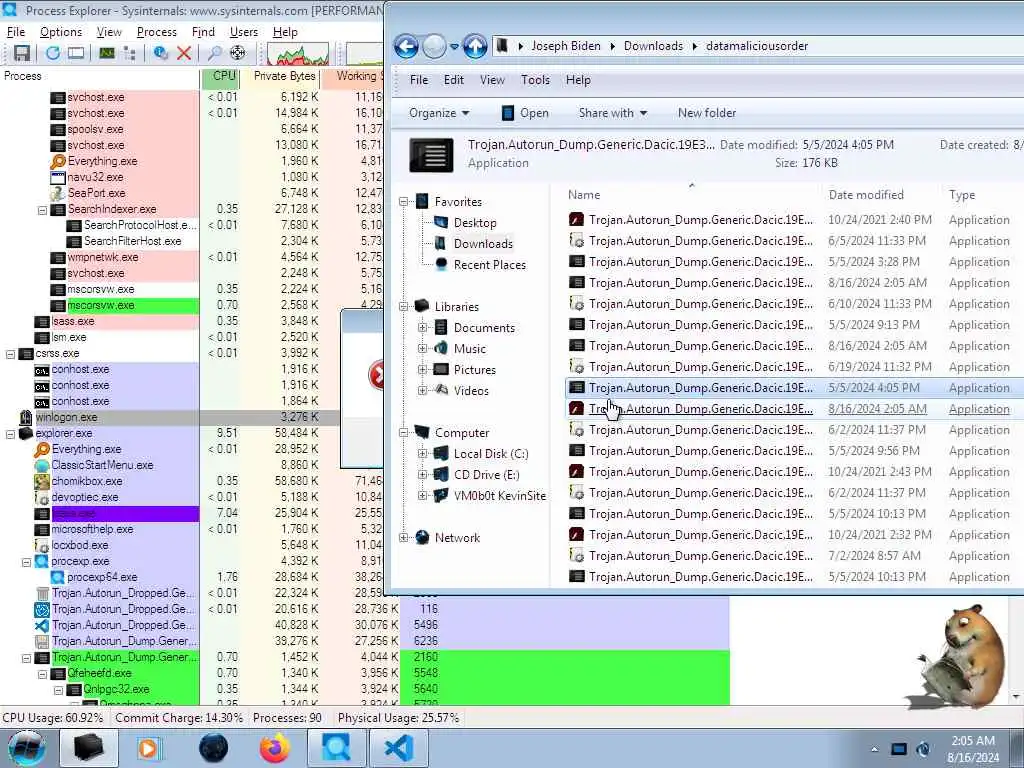Screen dimensions: 1024x768
Task: Click the ClassicStartMenu.exe process icon
Action: click(x=42, y=465)
